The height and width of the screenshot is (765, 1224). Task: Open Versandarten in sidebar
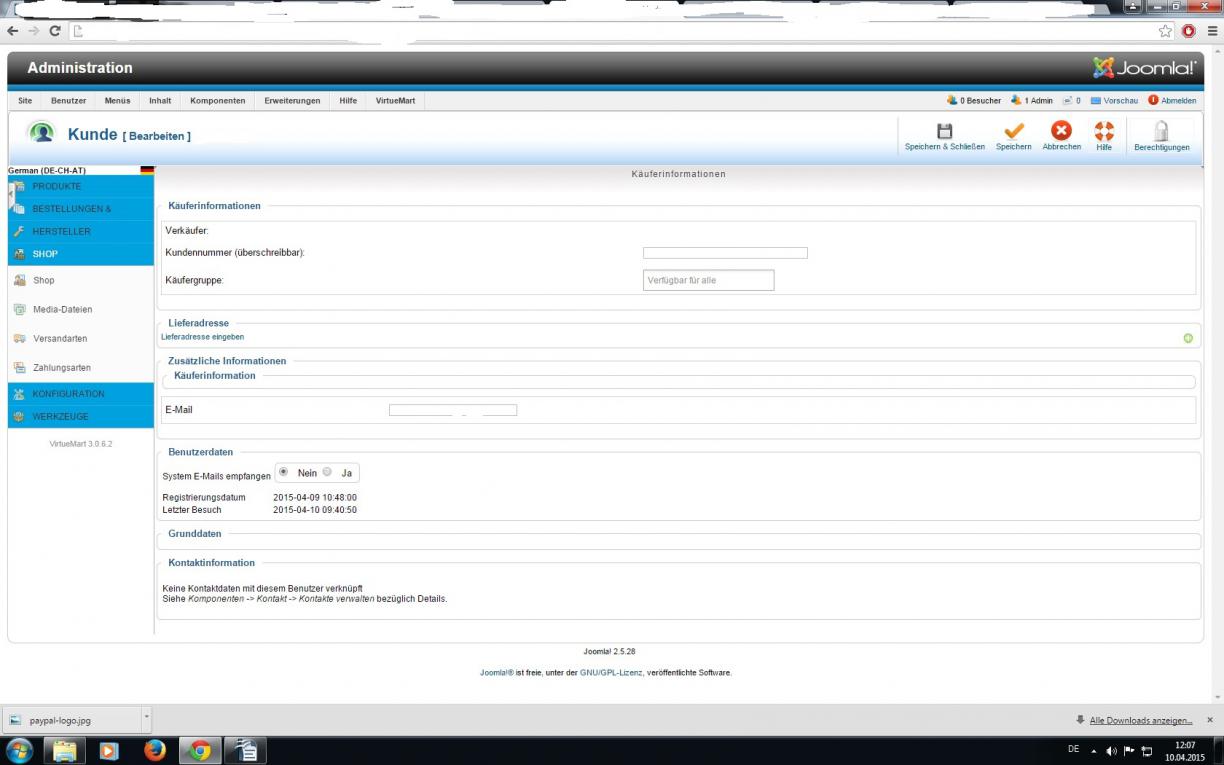pos(60,339)
